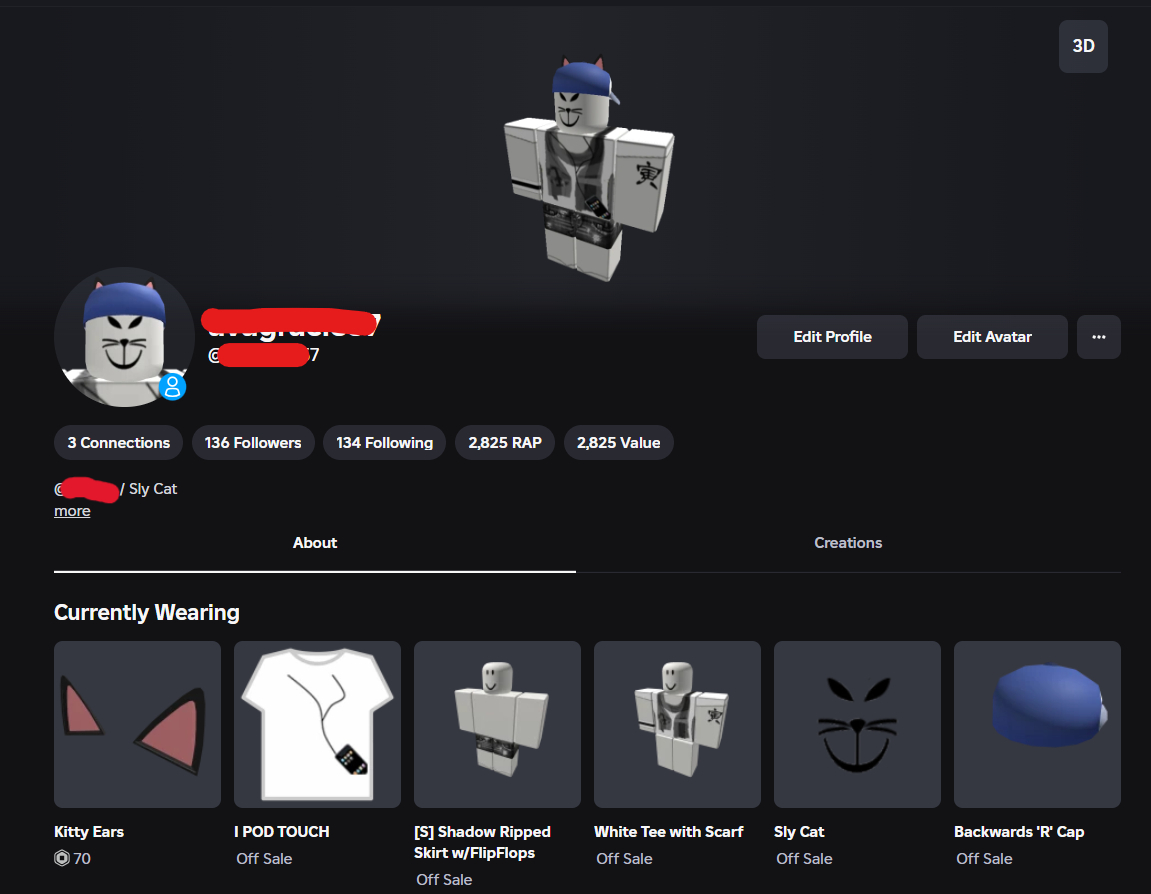
Task: Click the Off Sale label under Sly Cat
Action: pos(804,859)
